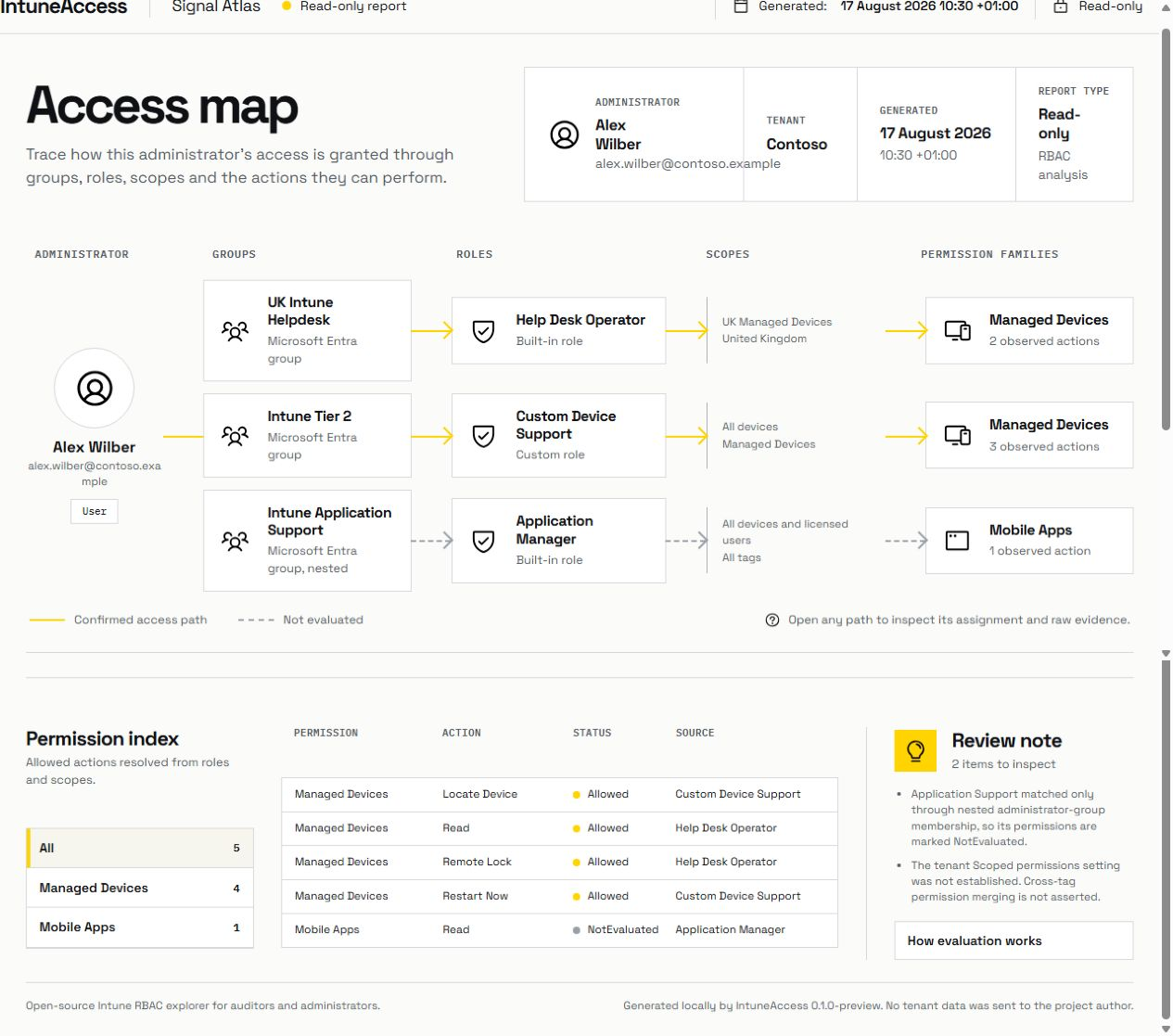Click the IntuneAccess logo in the header
This screenshot has width=1173, height=1036.
63,6
